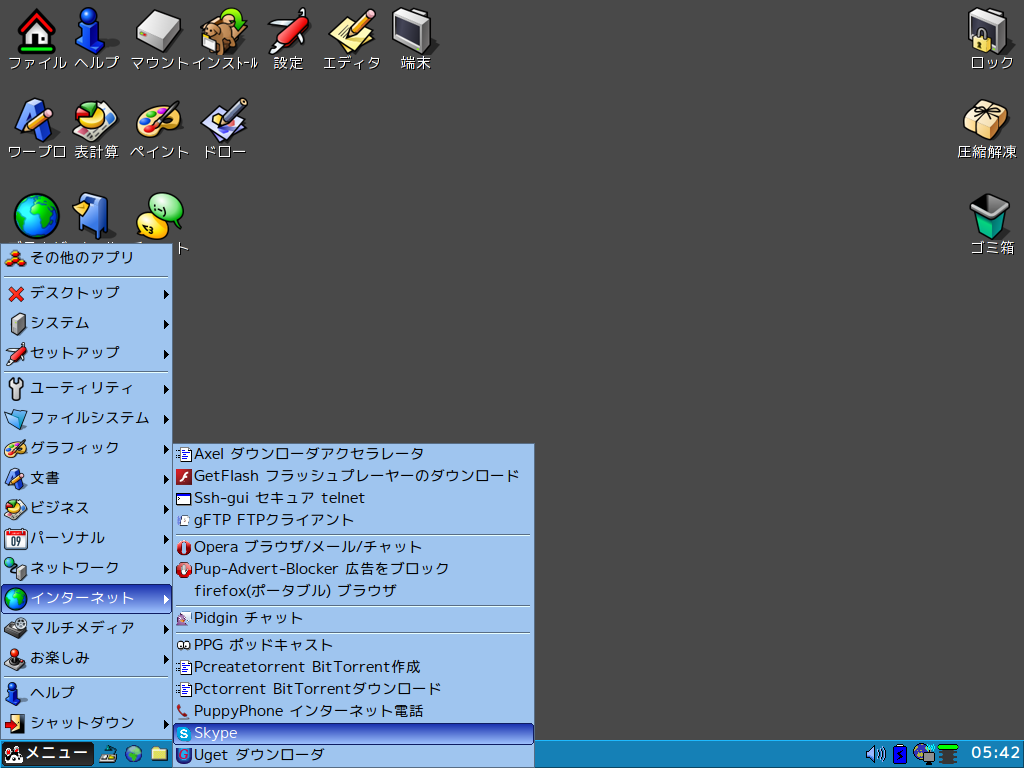The image size is (1024, 768).
Task: Open the マルチメディア menu category
Action: point(86,629)
